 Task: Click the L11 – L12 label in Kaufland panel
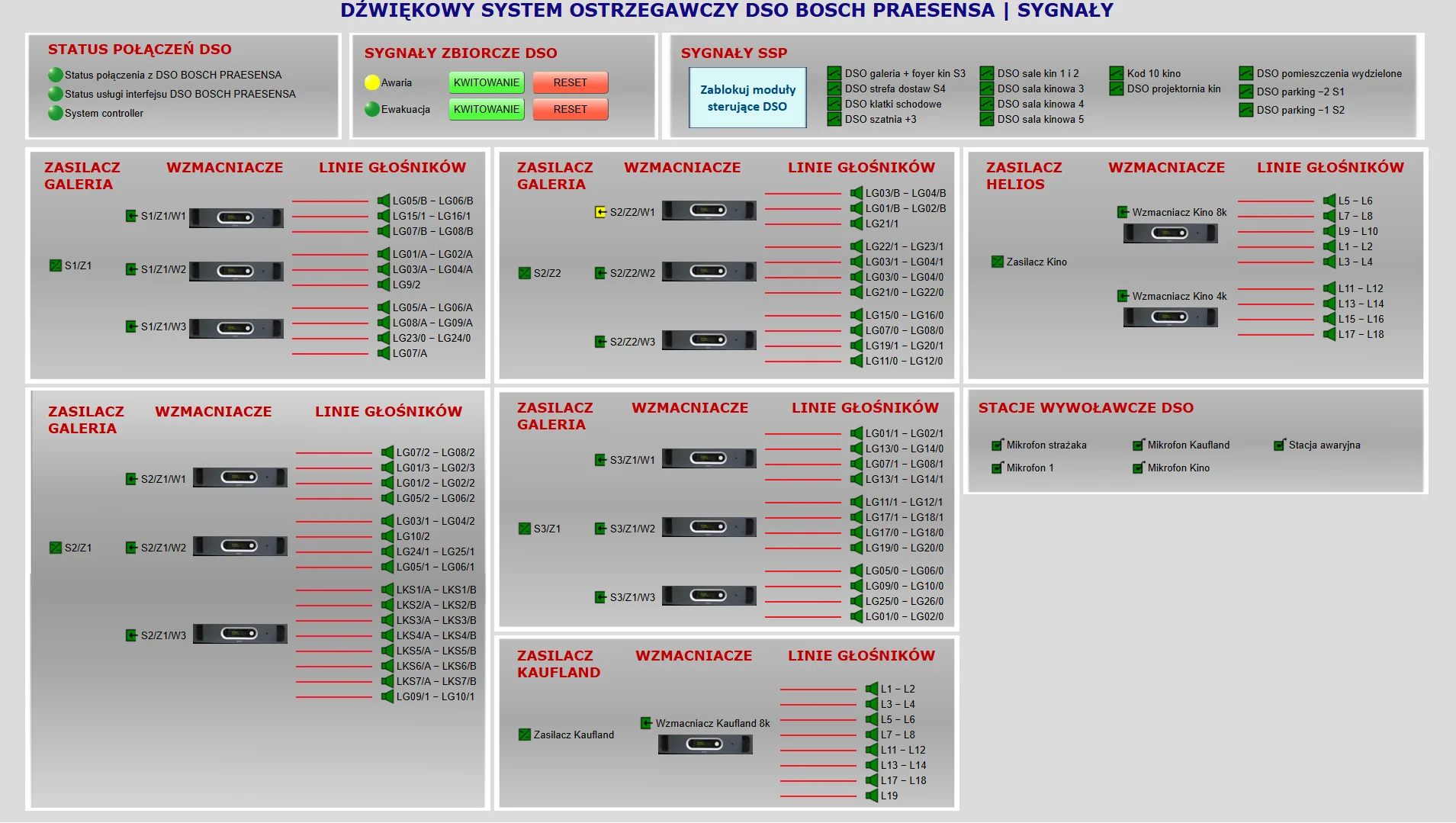point(903,750)
